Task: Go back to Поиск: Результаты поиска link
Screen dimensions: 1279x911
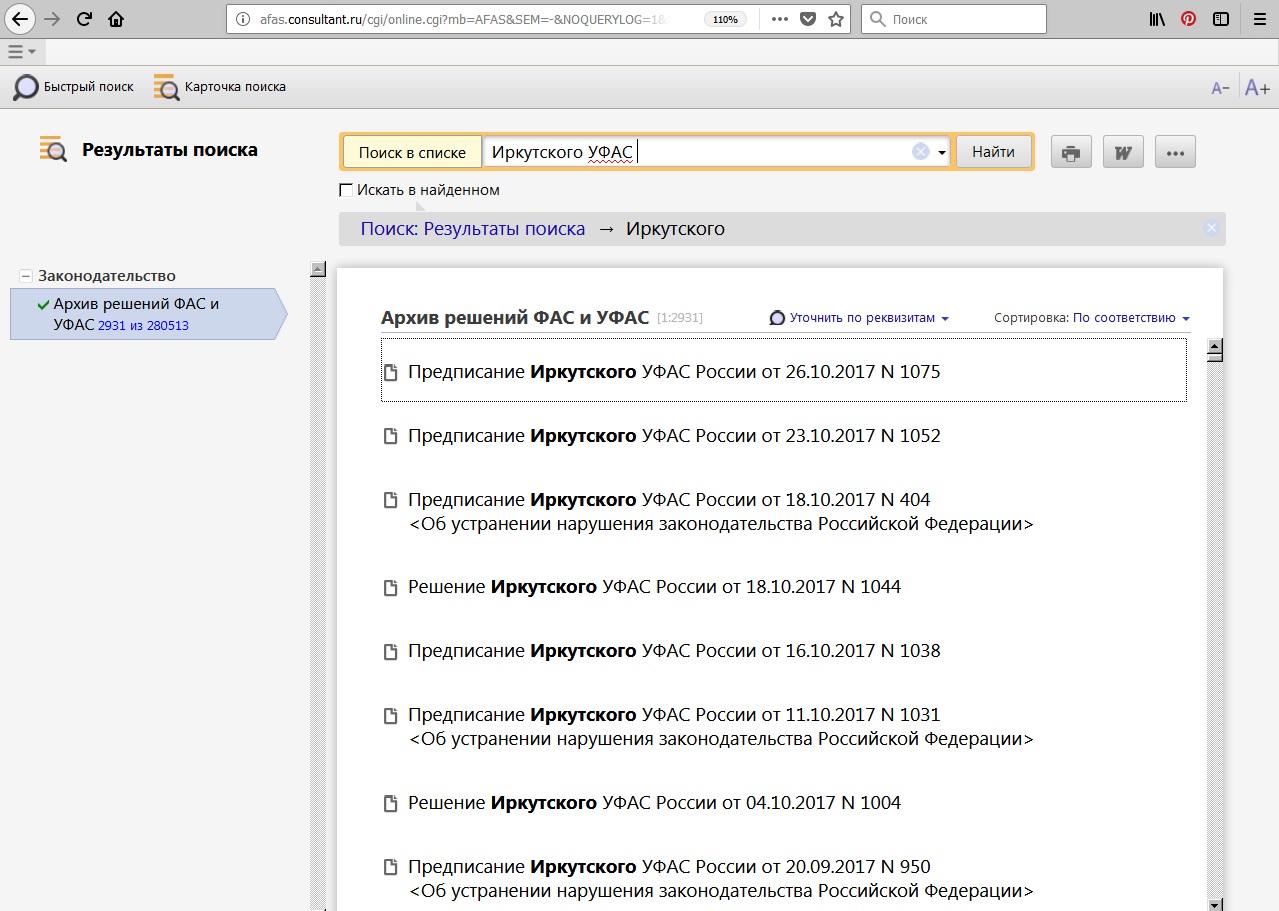Action: tap(472, 229)
